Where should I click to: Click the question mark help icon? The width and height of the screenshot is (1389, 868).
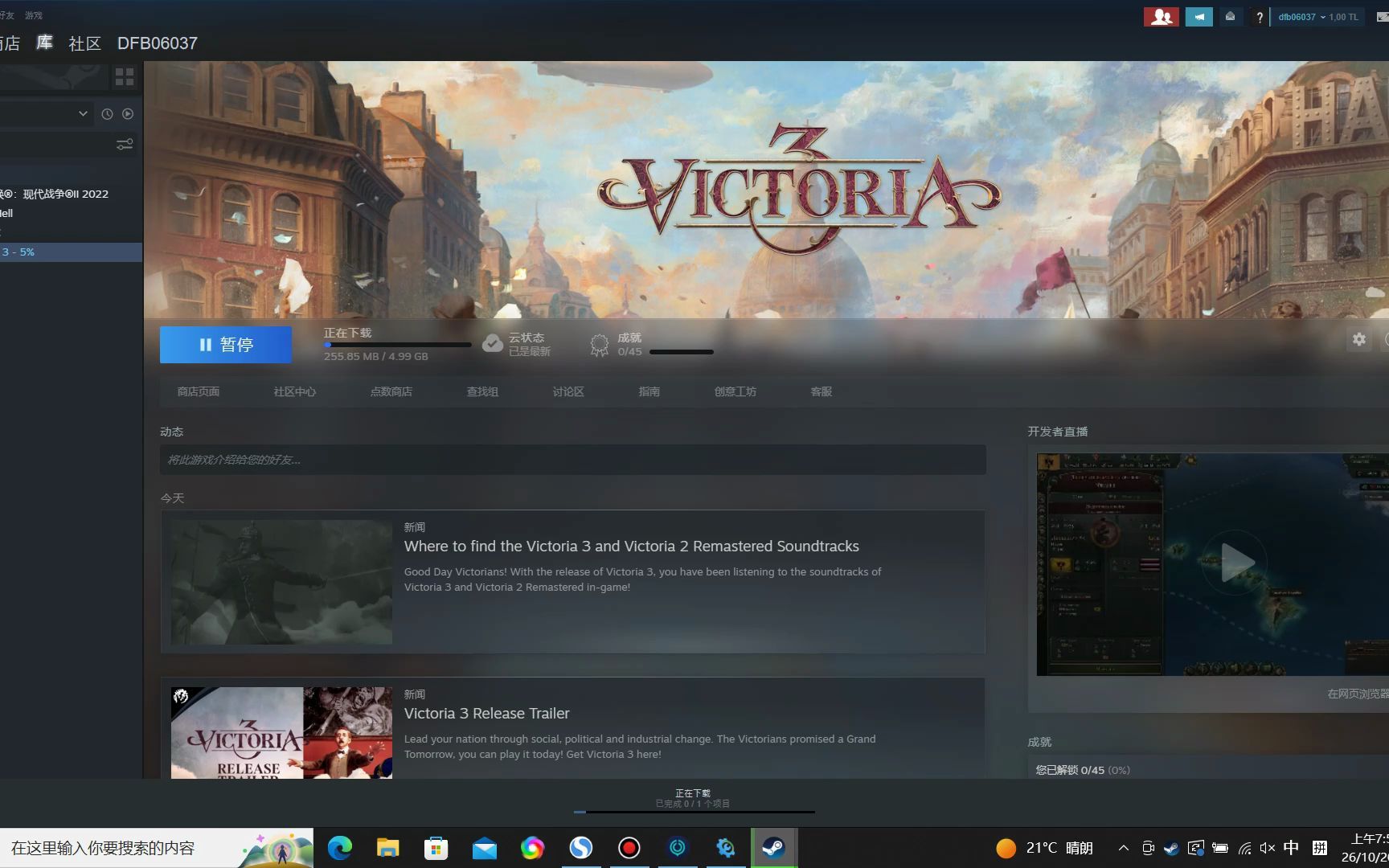pyautogui.click(x=1259, y=17)
